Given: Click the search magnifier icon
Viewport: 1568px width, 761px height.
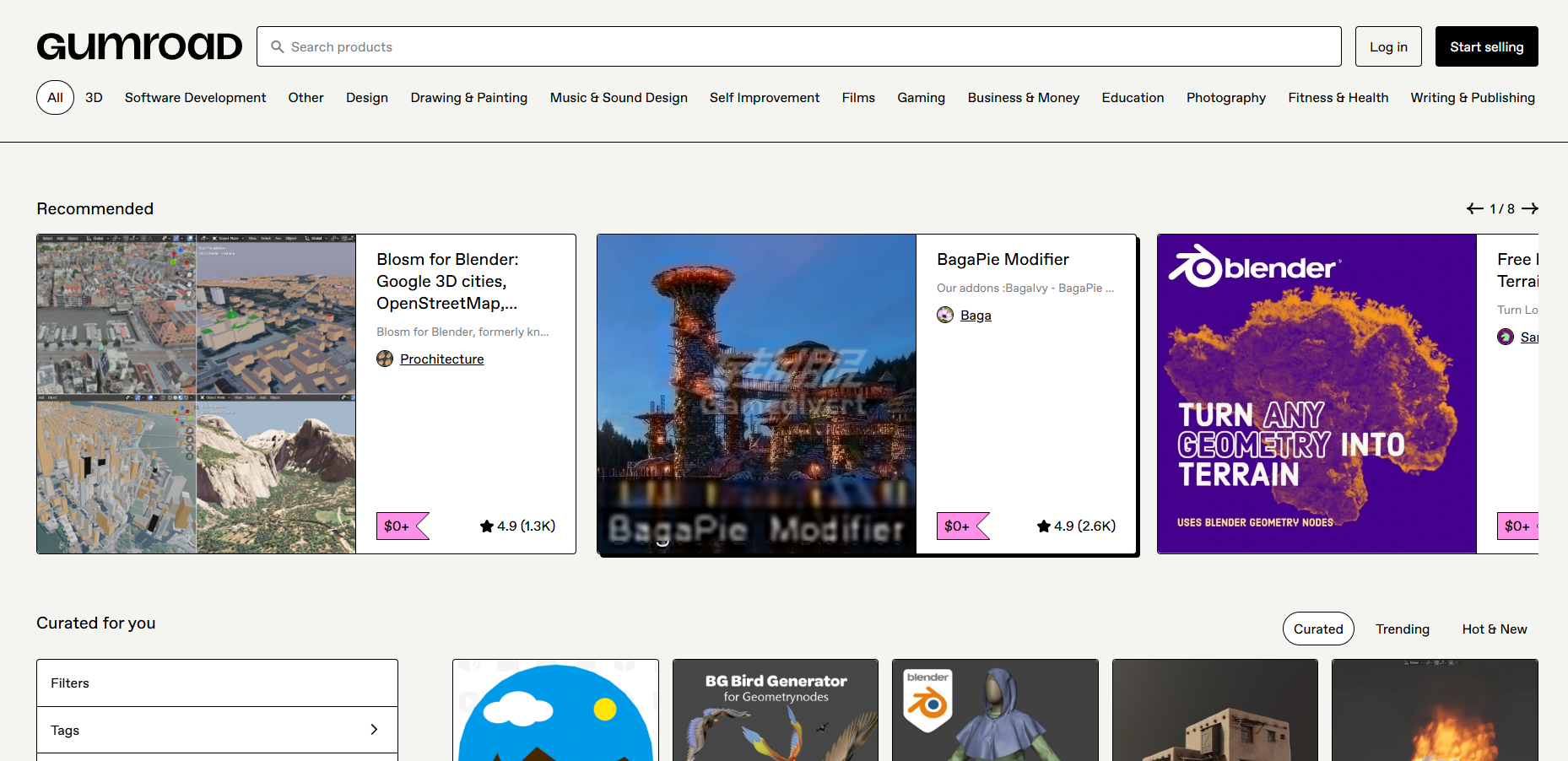Looking at the screenshot, I should point(277,47).
